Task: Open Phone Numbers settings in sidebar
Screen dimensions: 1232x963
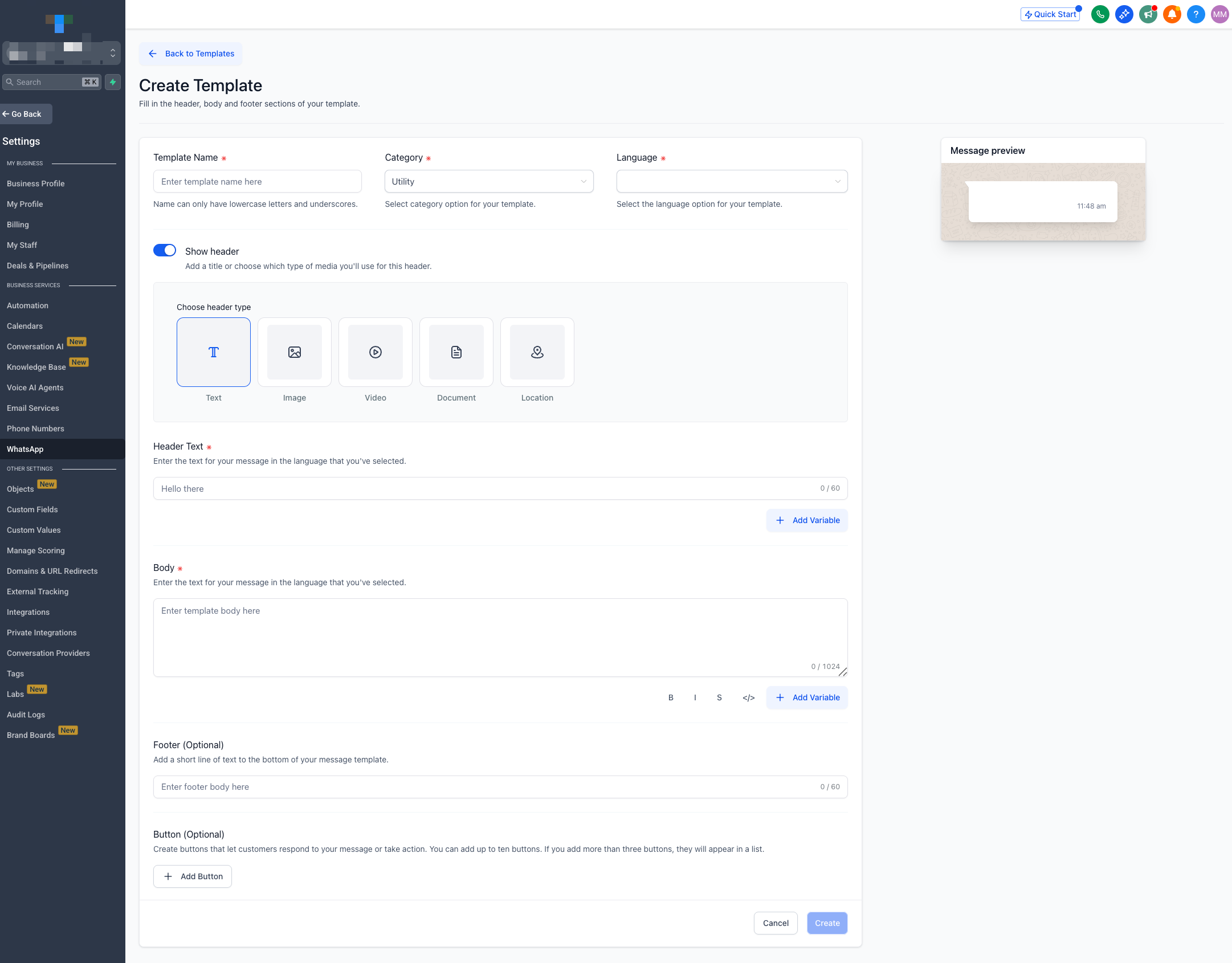Action: click(x=35, y=429)
